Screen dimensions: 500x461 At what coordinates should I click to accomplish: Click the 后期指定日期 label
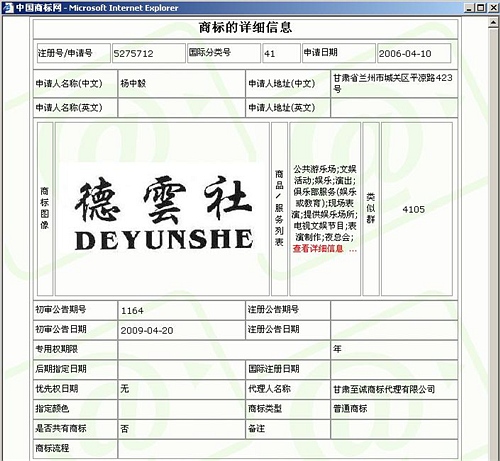tap(61, 369)
